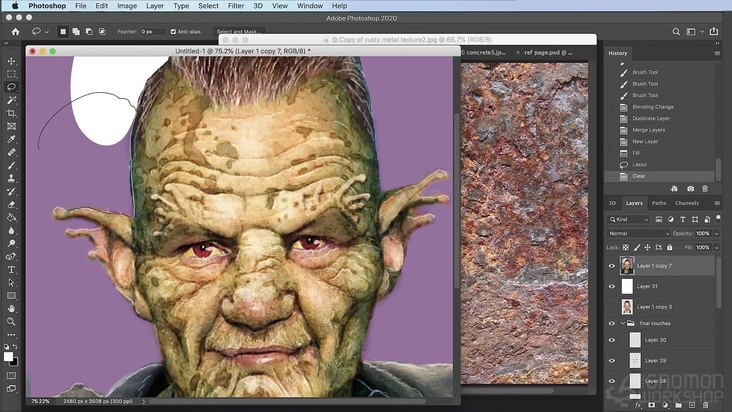
Task: Select the Magic Wand tool
Action: [x=11, y=100]
